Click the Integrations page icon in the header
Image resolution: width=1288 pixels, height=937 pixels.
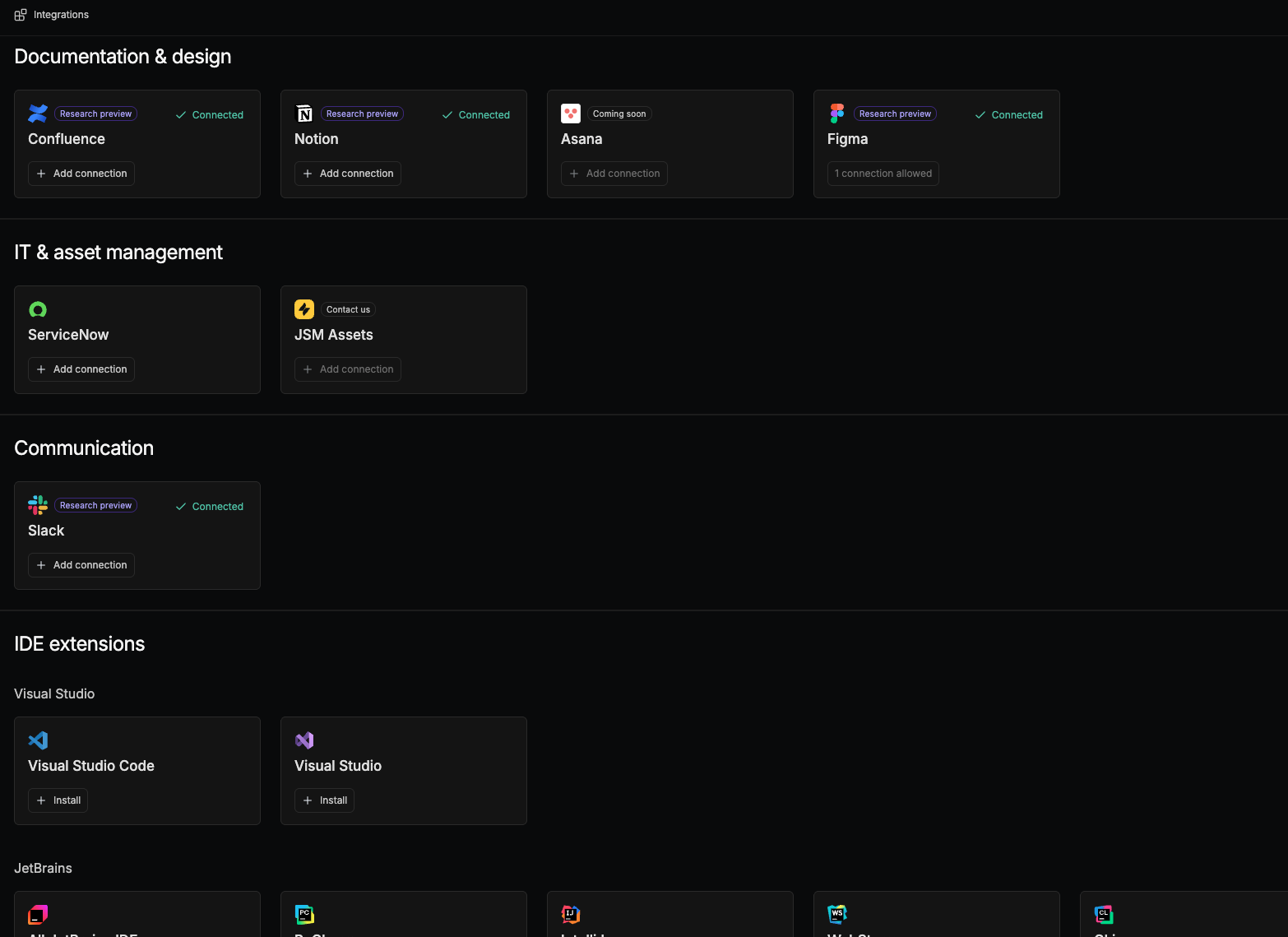pyautogui.click(x=21, y=15)
